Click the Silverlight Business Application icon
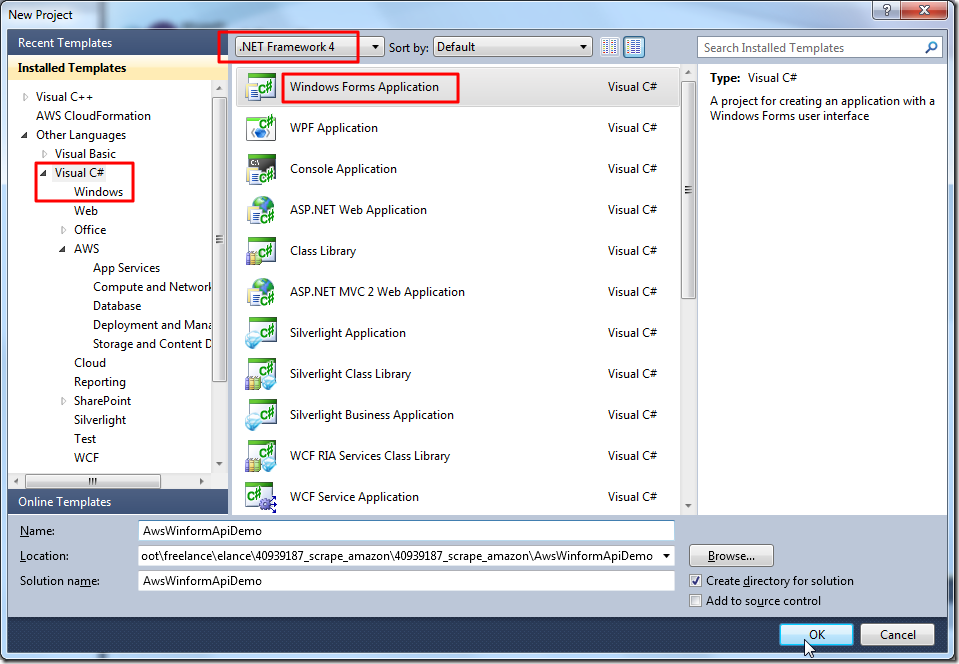Image resolution: width=959 pixels, height=664 pixels. point(261,415)
